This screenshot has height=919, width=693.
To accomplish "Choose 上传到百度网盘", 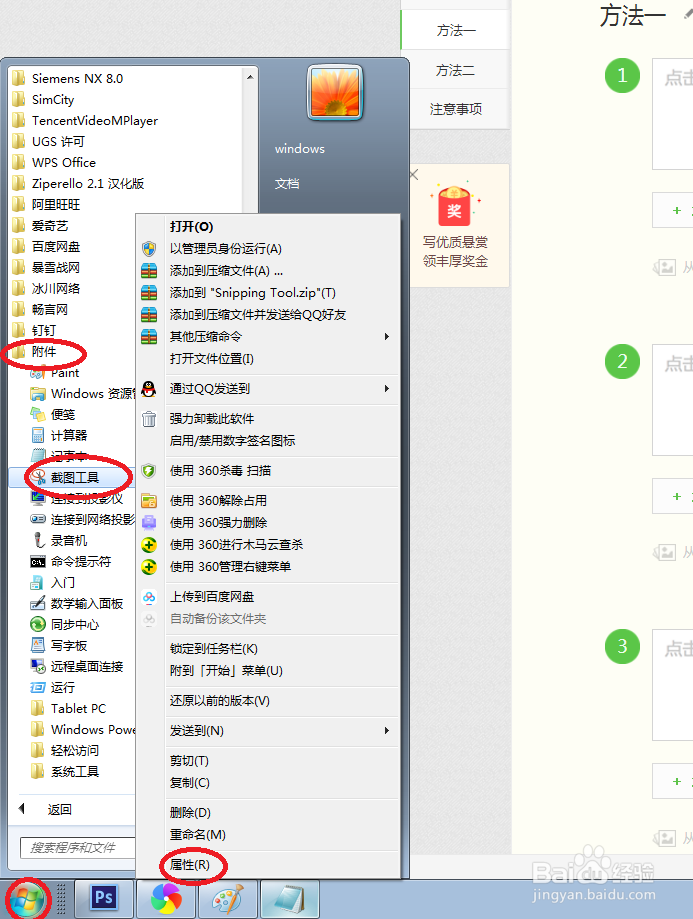I will [212, 597].
